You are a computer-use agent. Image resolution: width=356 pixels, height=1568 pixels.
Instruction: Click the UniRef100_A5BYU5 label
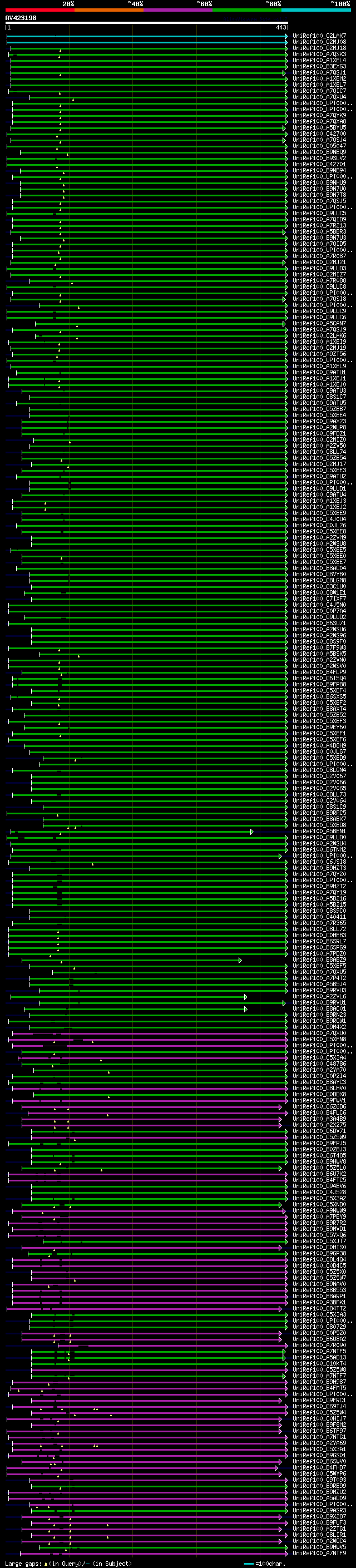click(319, 128)
